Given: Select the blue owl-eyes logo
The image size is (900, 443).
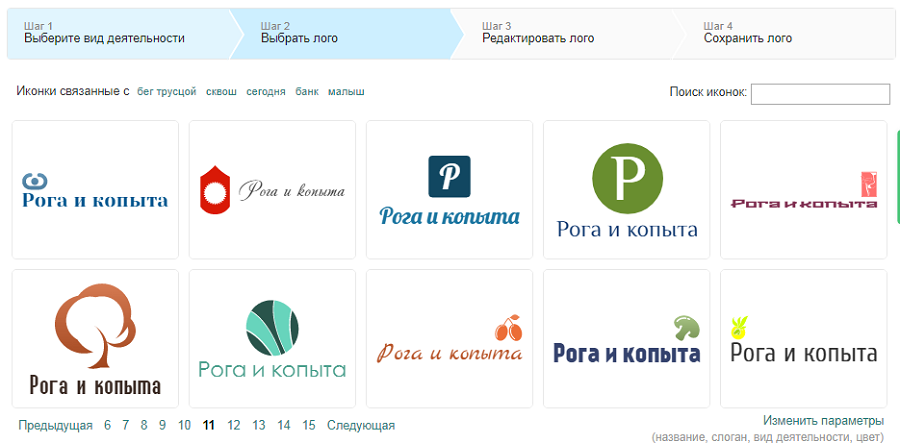Looking at the screenshot, I should point(95,190).
